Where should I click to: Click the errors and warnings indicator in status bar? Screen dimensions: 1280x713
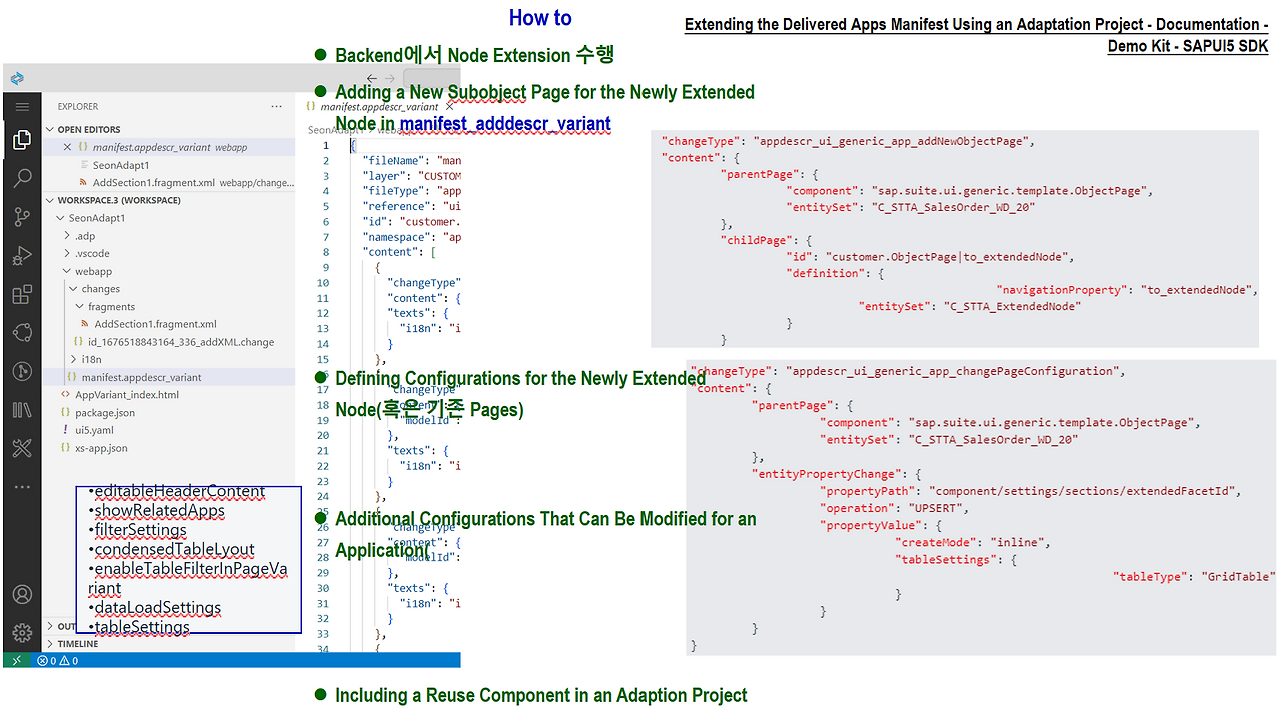pos(60,660)
